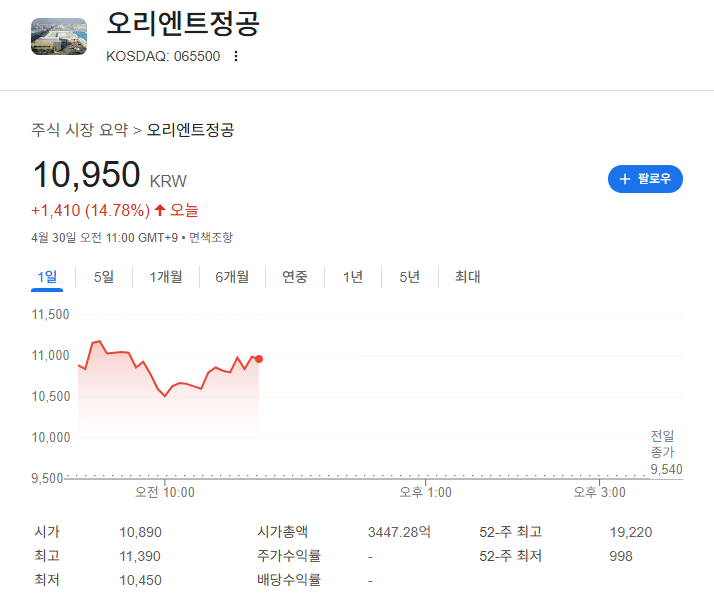Click the KOSDAQ: 065500 ticker text
Screen dimensions: 714x602
click(x=163, y=56)
